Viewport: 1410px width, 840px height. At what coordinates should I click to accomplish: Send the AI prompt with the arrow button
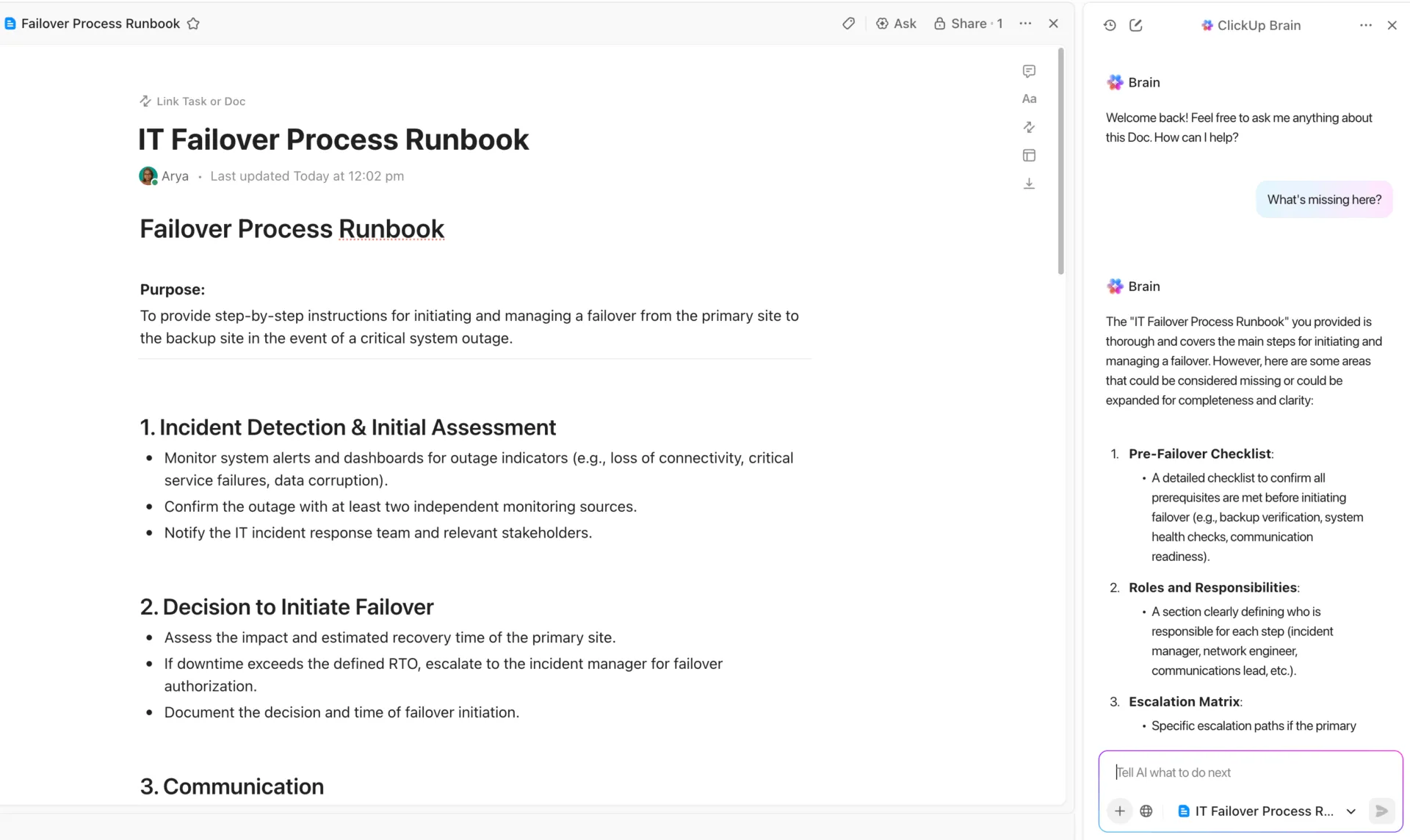pos(1381,811)
